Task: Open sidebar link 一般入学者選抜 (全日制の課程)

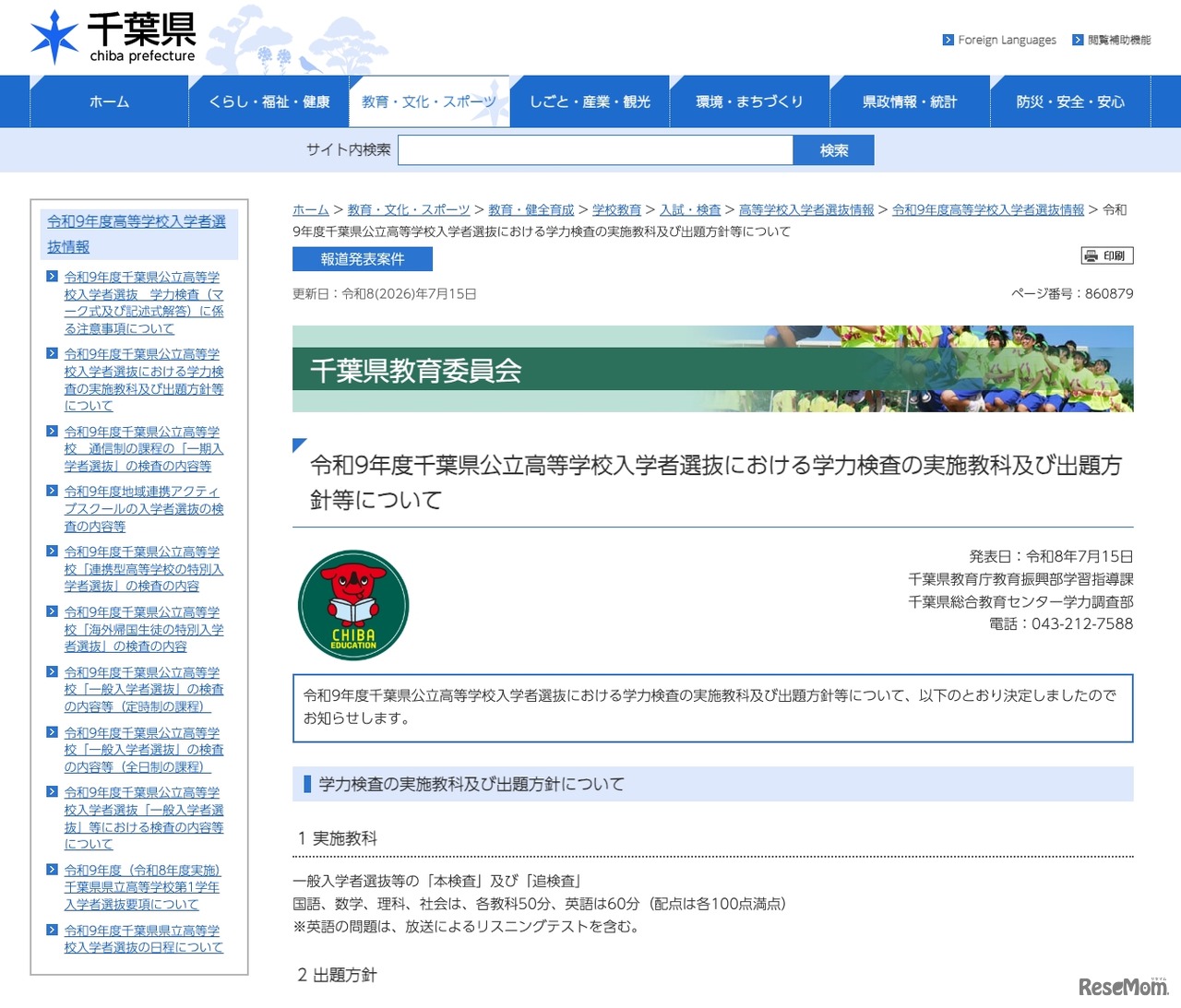Action: click(144, 750)
